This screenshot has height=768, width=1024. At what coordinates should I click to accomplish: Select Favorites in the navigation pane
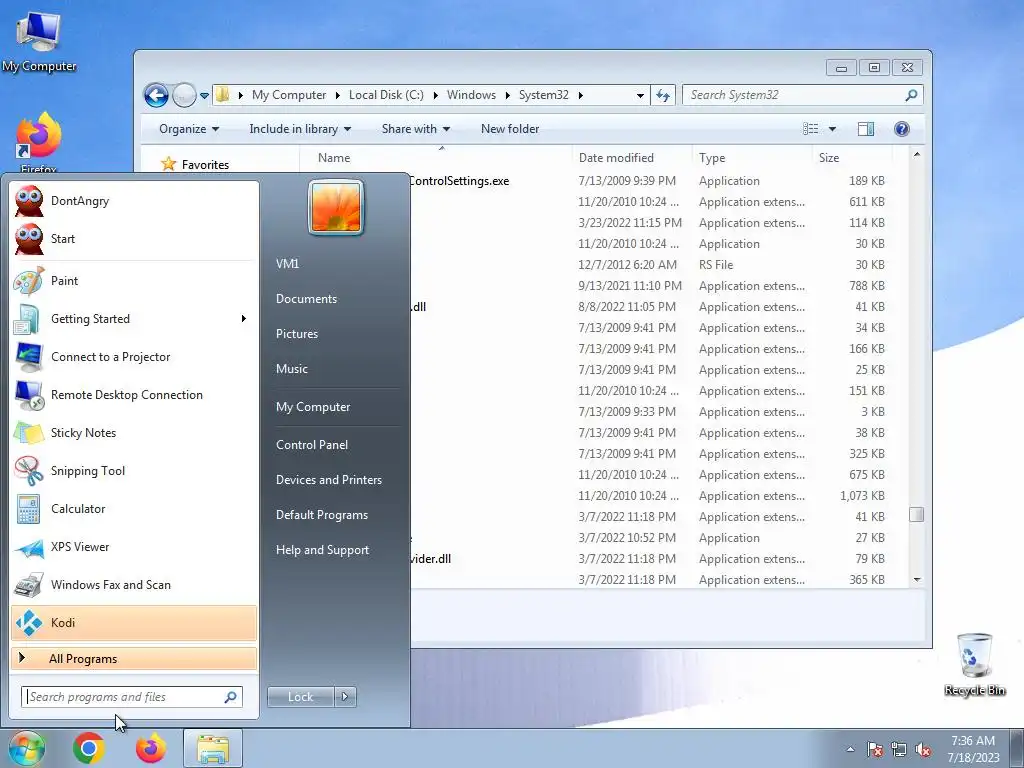click(x=205, y=165)
